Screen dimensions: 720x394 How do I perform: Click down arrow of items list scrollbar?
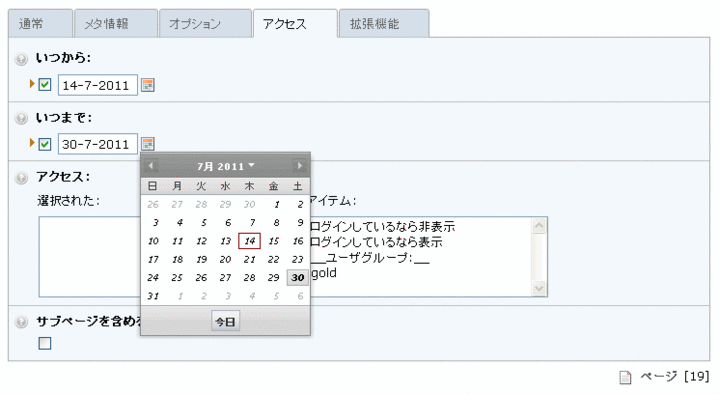click(539, 288)
